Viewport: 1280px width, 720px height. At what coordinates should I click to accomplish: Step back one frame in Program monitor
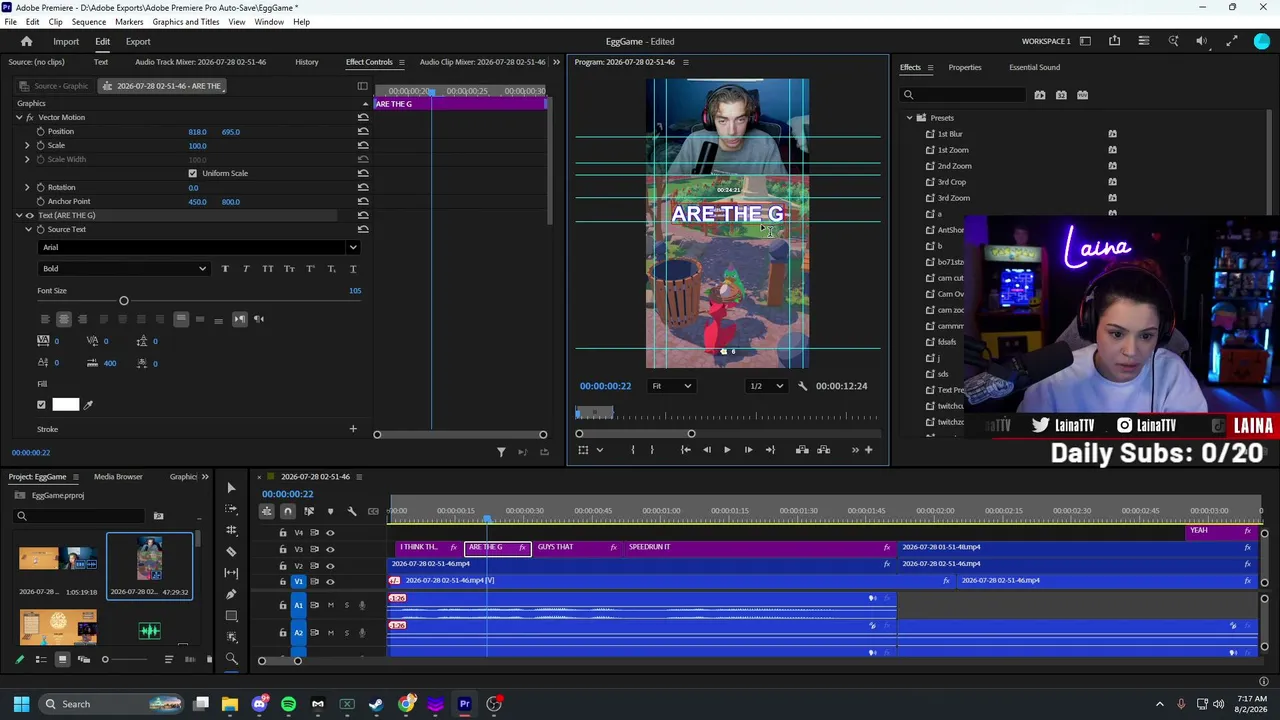(x=706, y=450)
